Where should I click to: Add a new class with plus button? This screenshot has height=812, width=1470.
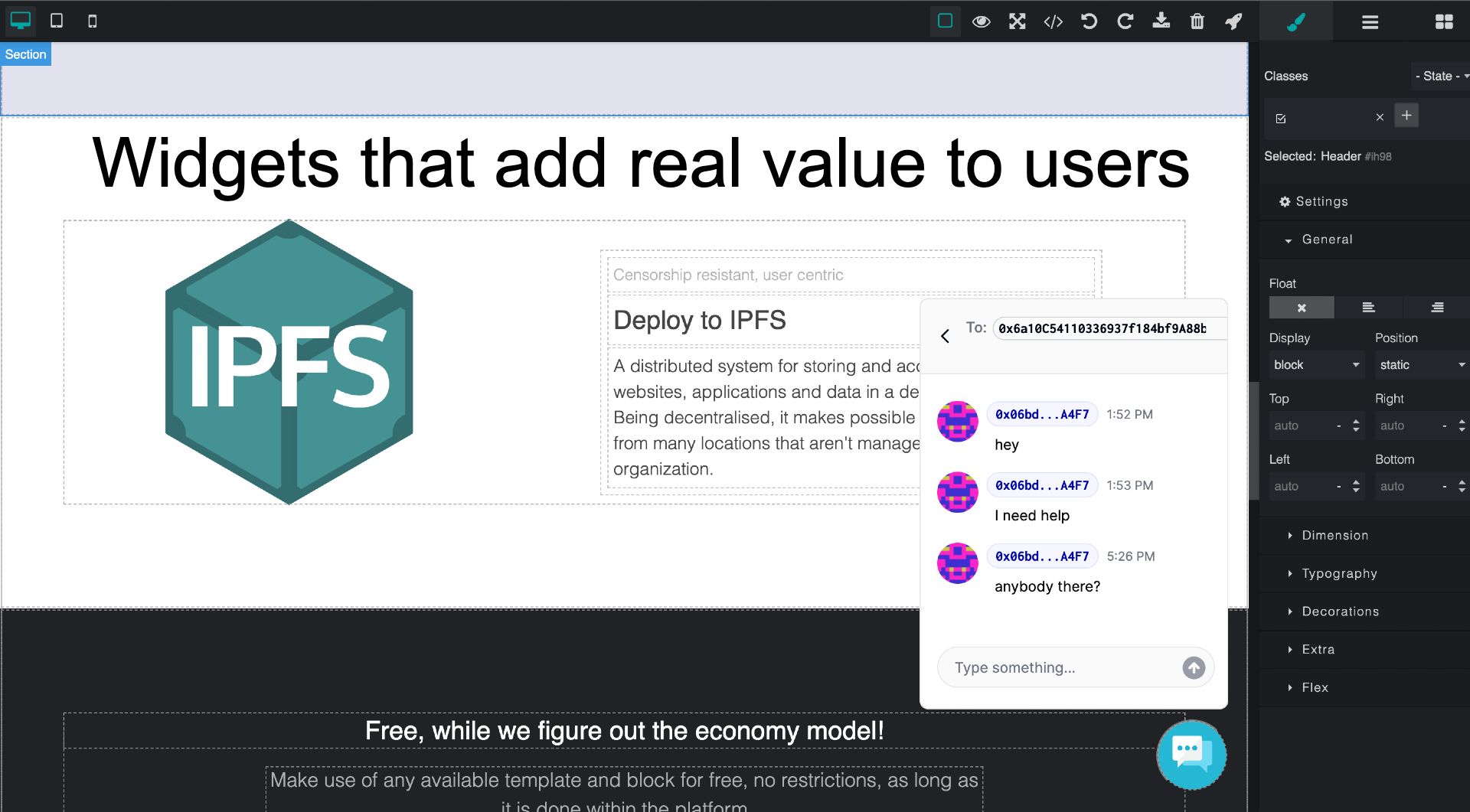(x=1406, y=116)
